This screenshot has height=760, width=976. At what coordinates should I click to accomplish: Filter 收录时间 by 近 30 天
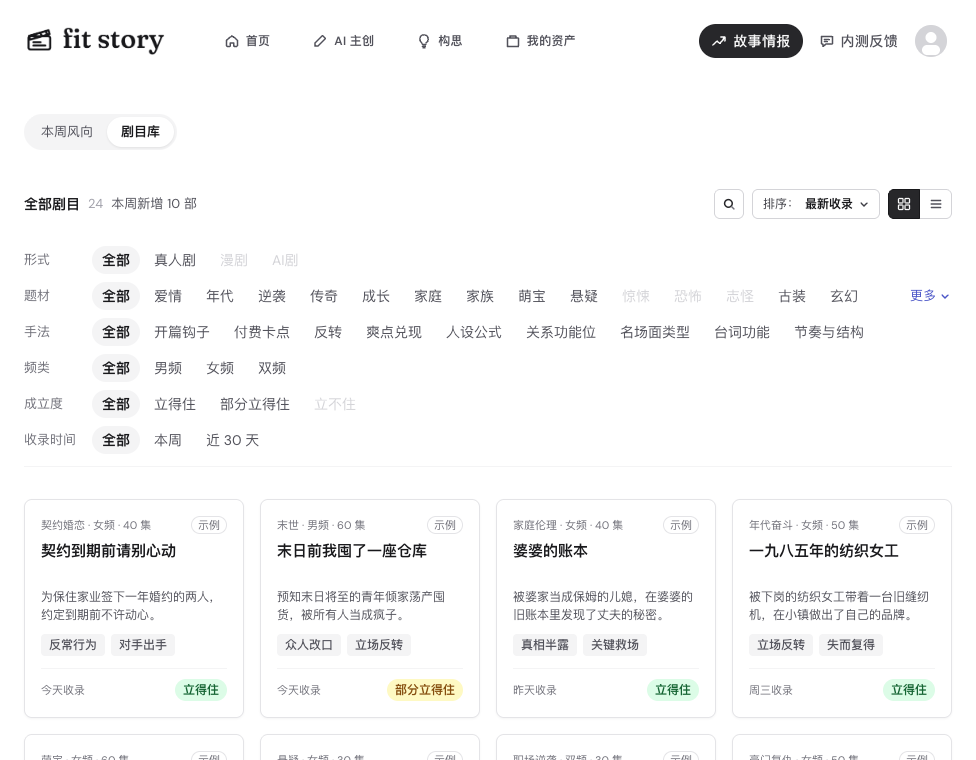point(232,441)
